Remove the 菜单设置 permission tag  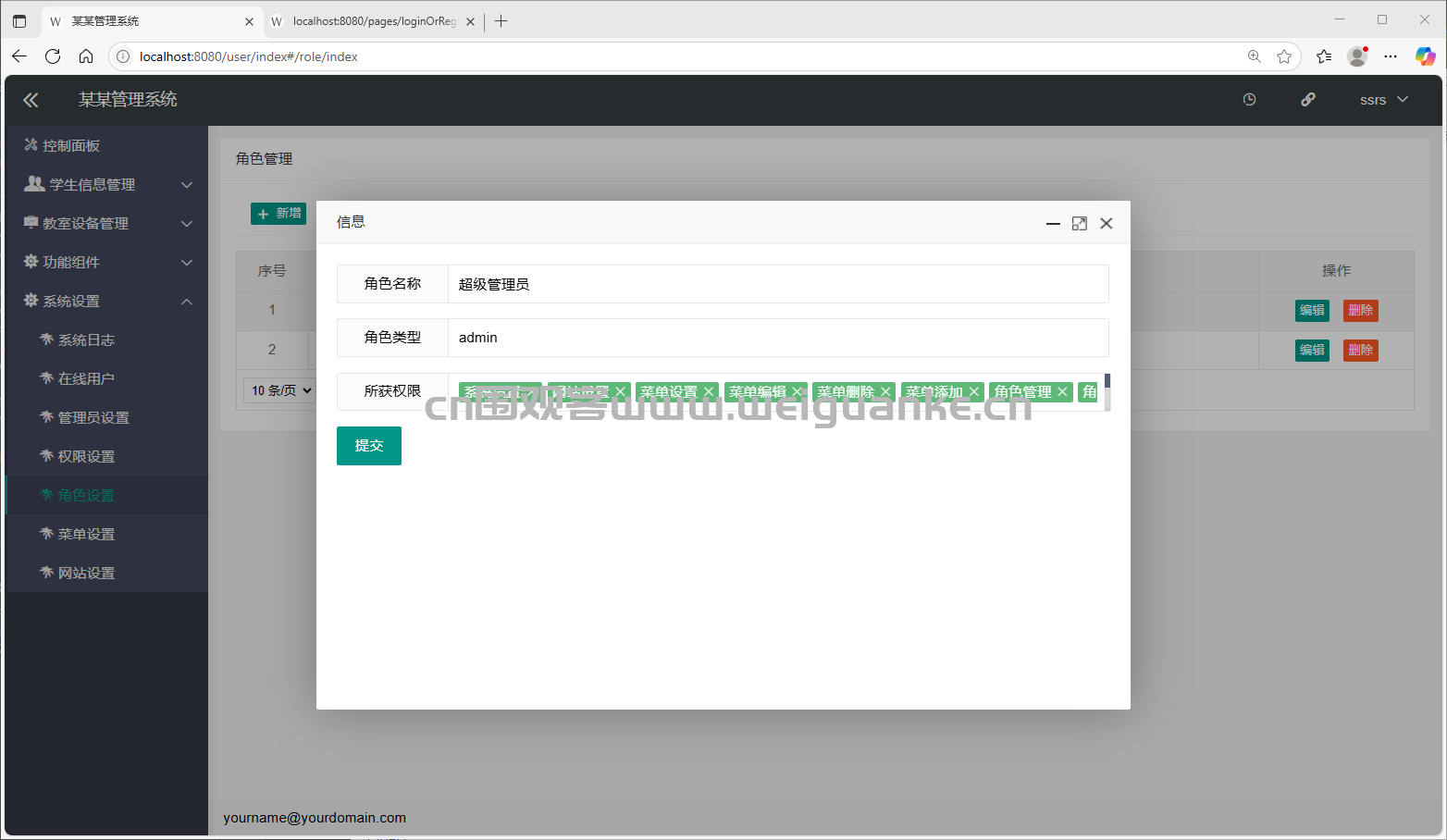pyautogui.click(x=709, y=392)
